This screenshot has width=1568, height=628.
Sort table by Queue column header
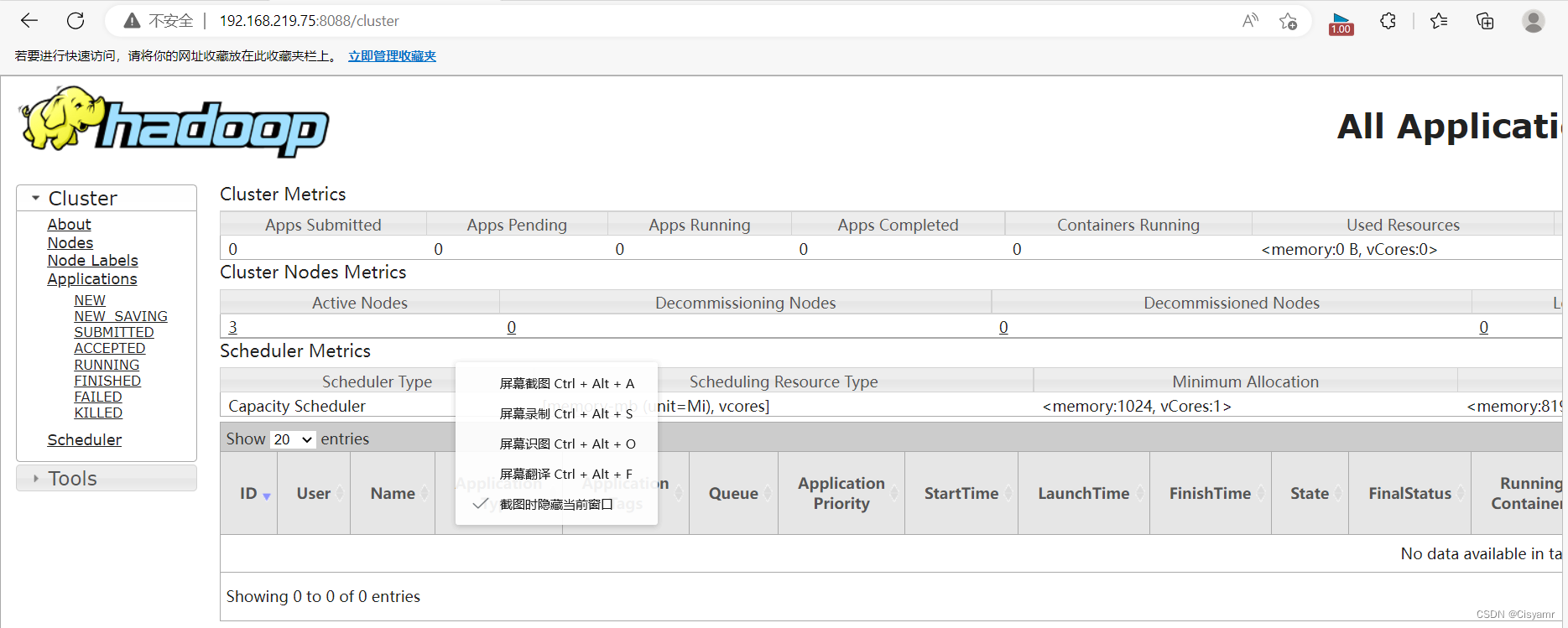733,494
